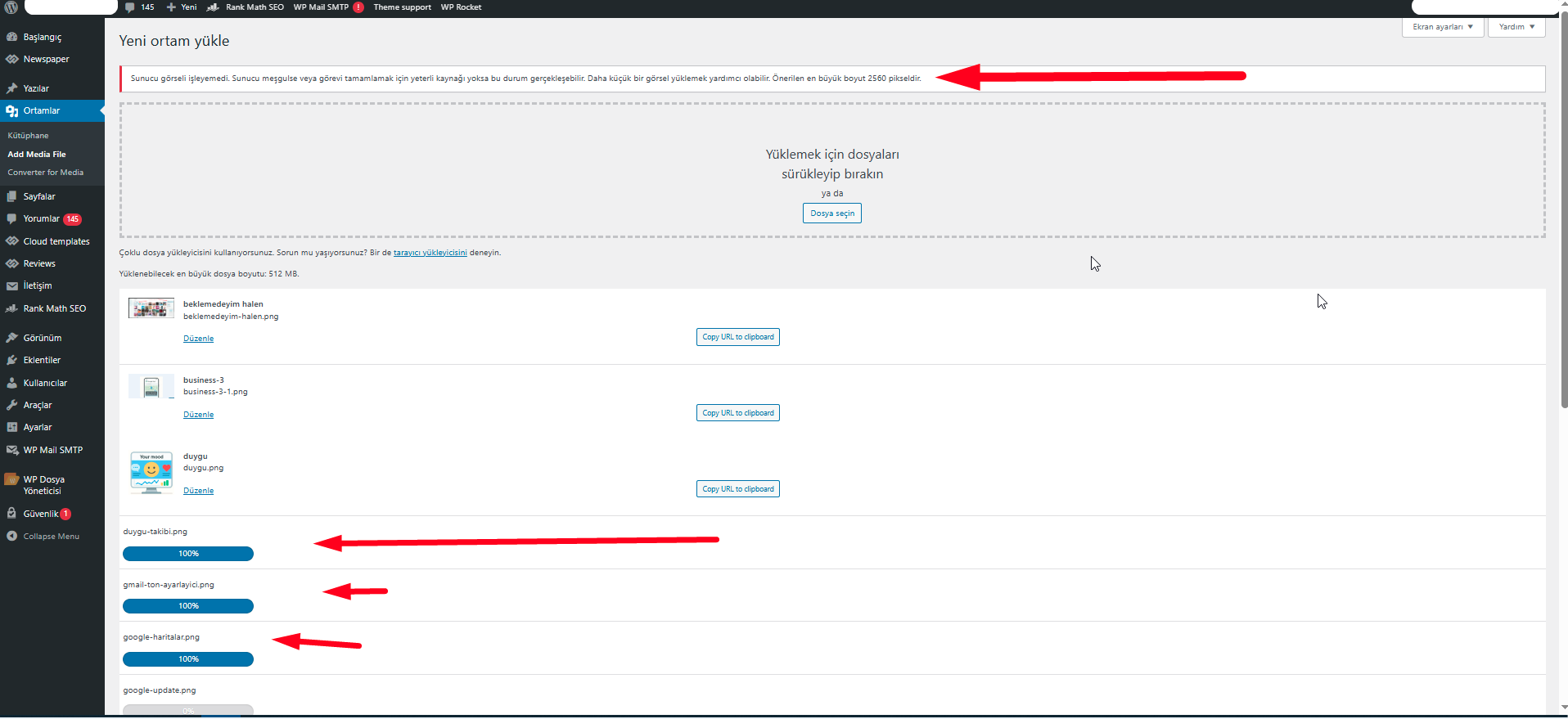Click the beklemedeyim halen thumbnail
The height and width of the screenshot is (719, 1568).
coord(151,308)
